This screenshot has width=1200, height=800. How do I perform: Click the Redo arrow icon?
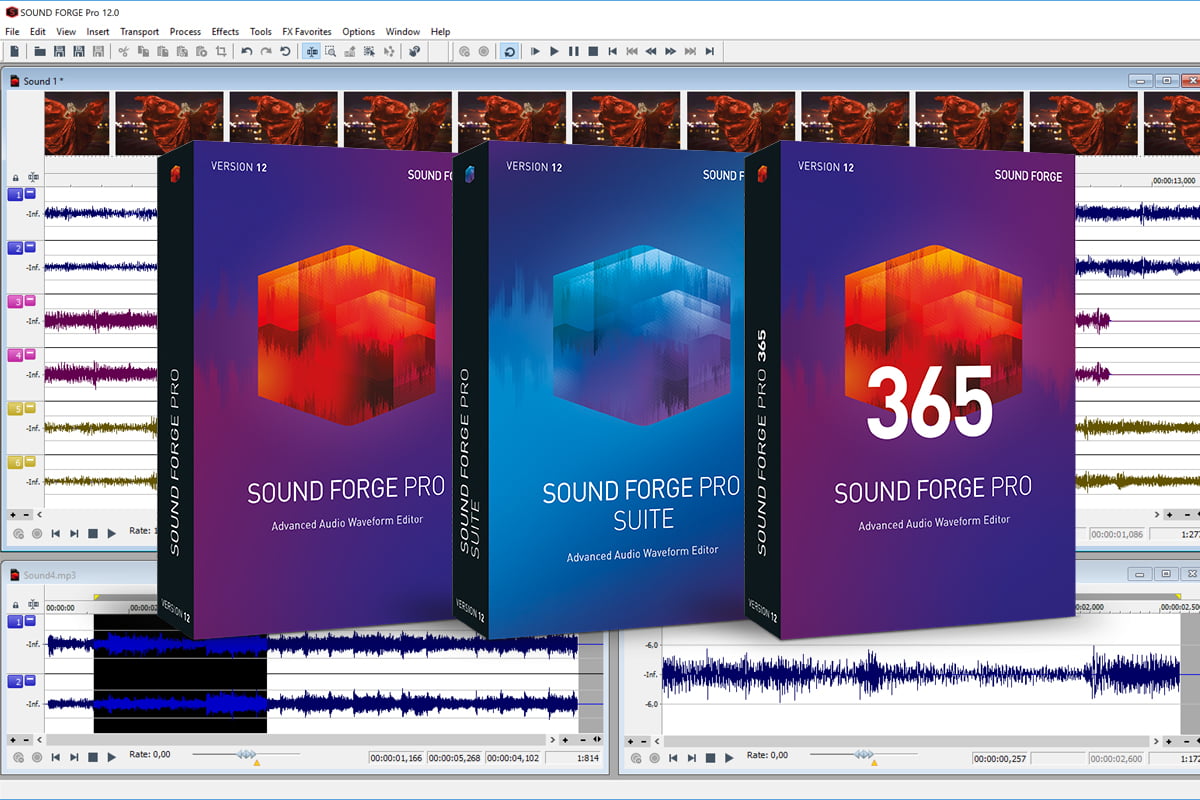click(x=265, y=51)
